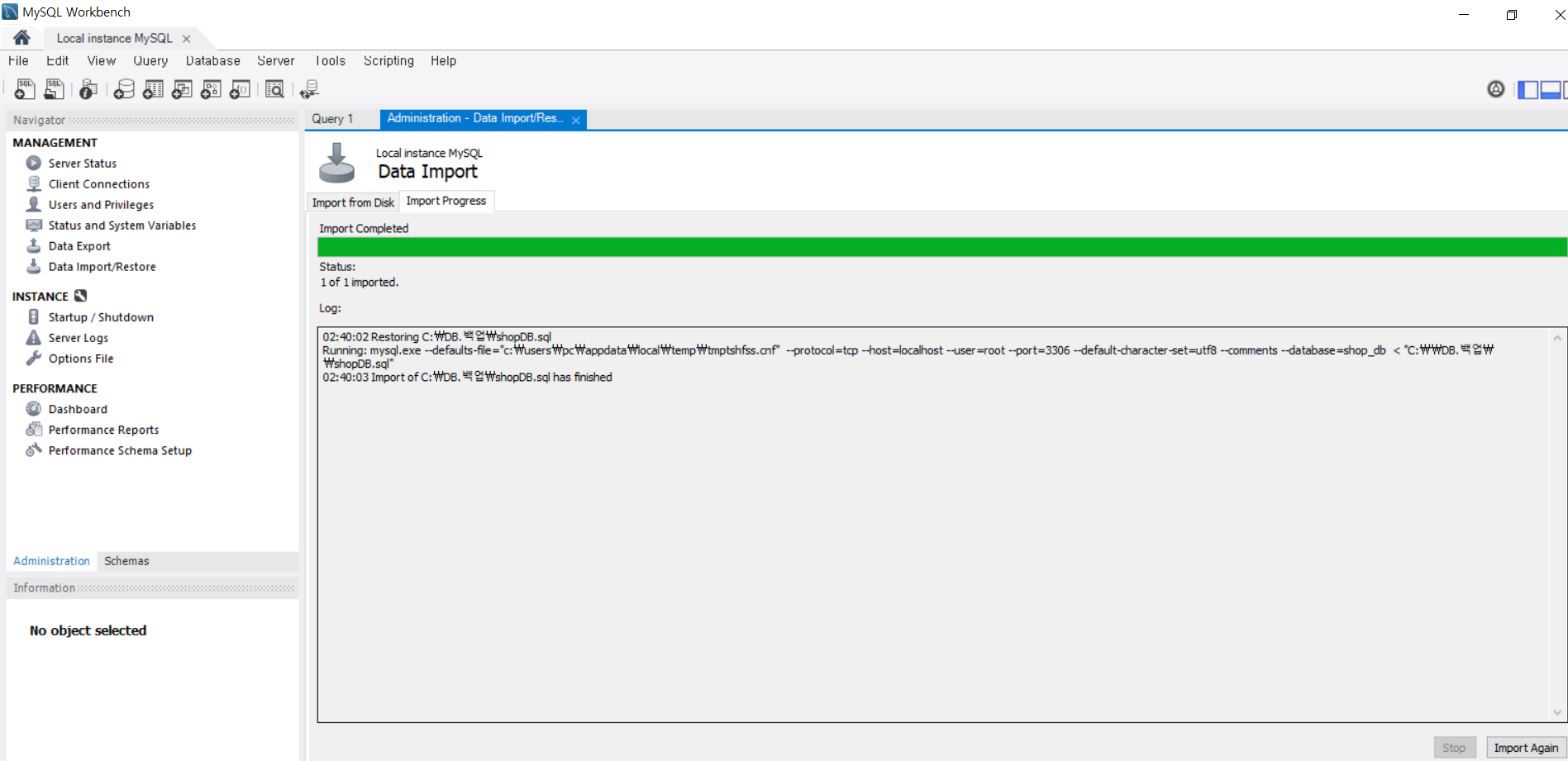
Task: Open a SQL script file icon
Action: pos(54,89)
